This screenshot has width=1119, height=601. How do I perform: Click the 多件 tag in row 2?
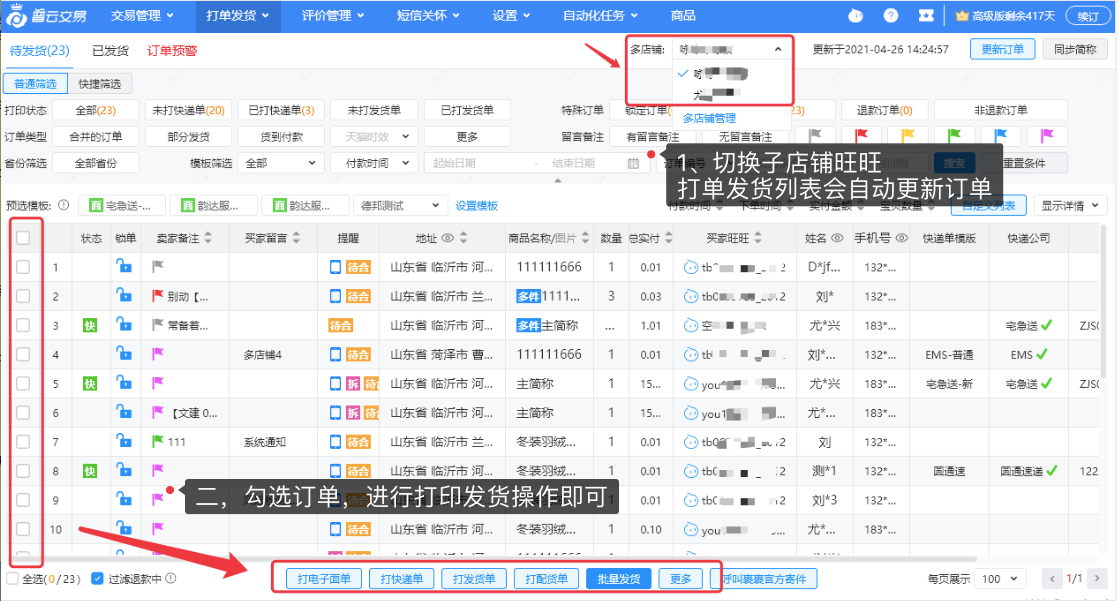[528, 296]
